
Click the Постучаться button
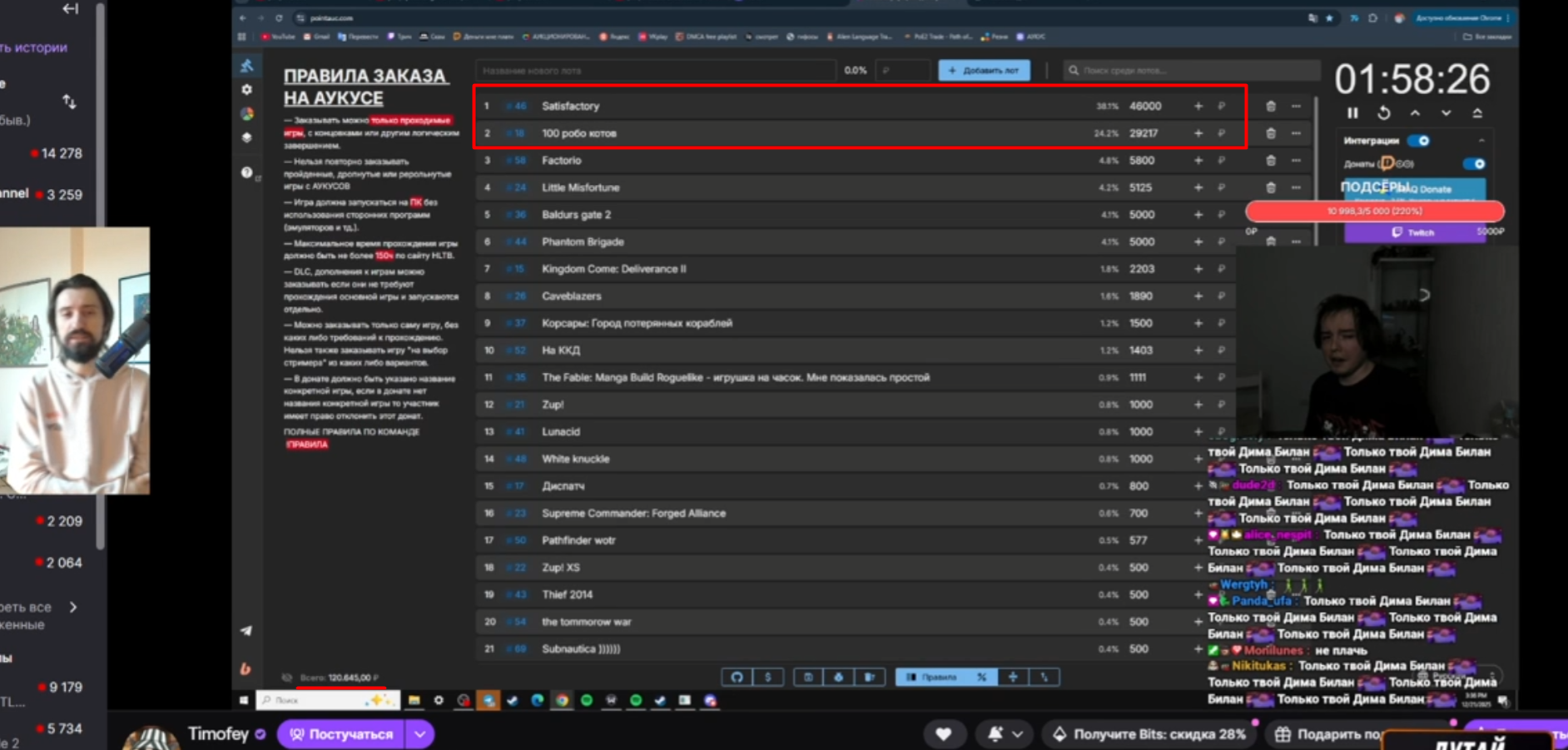(341, 734)
